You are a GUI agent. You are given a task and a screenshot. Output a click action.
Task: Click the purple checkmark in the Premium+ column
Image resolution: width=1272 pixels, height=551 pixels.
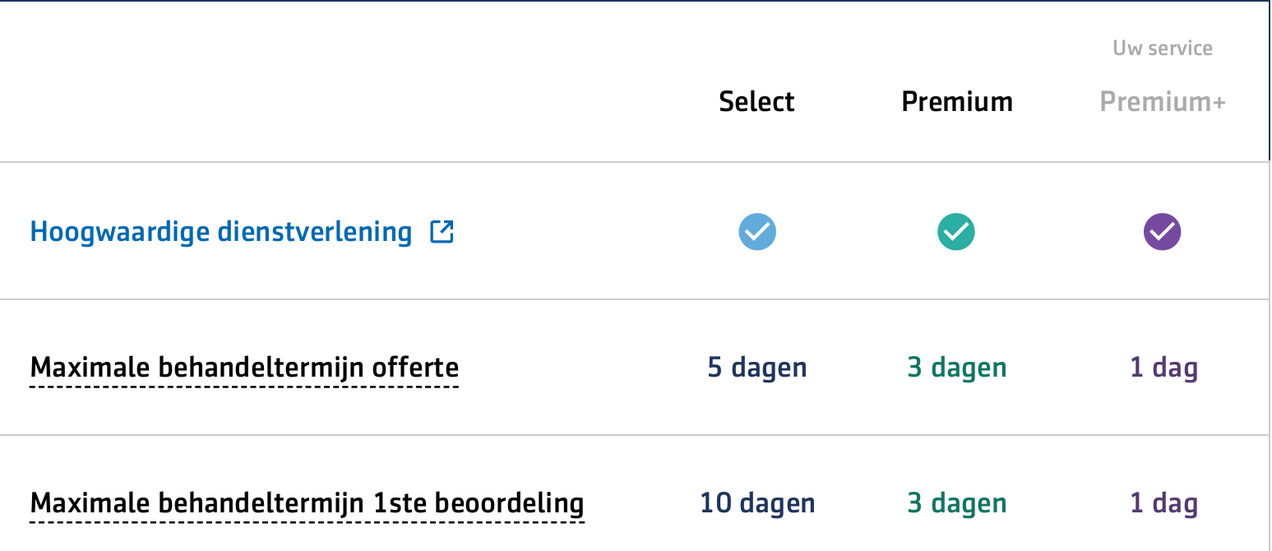(1162, 232)
